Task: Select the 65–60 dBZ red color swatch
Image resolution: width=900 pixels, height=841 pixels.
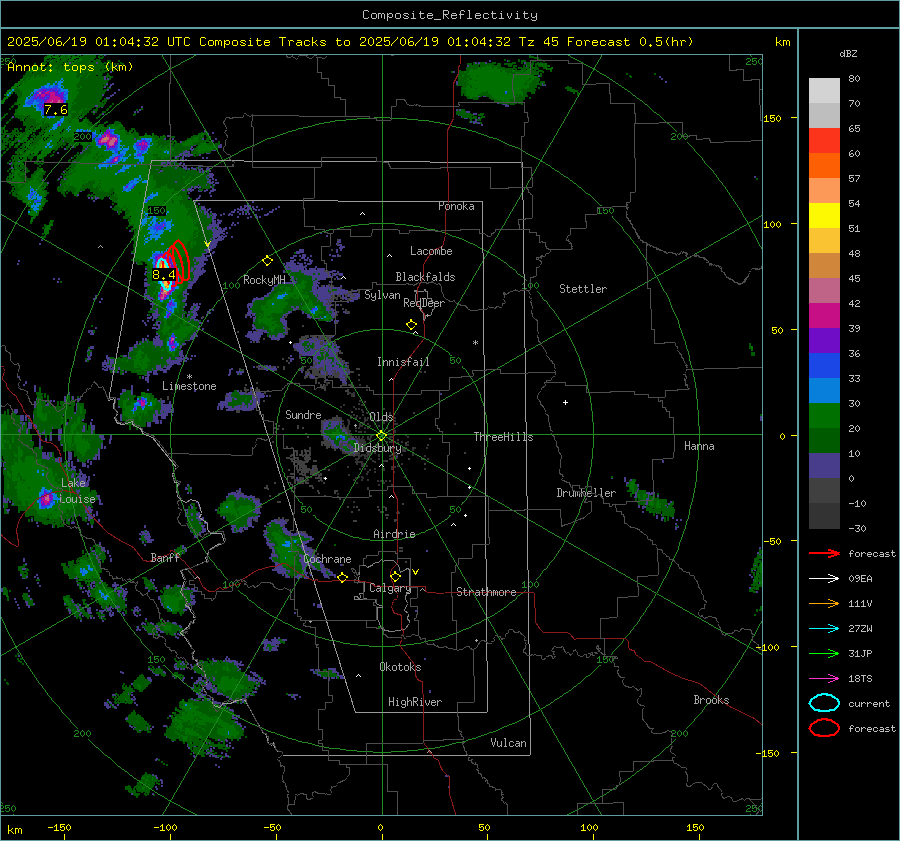Action: click(824, 141)
